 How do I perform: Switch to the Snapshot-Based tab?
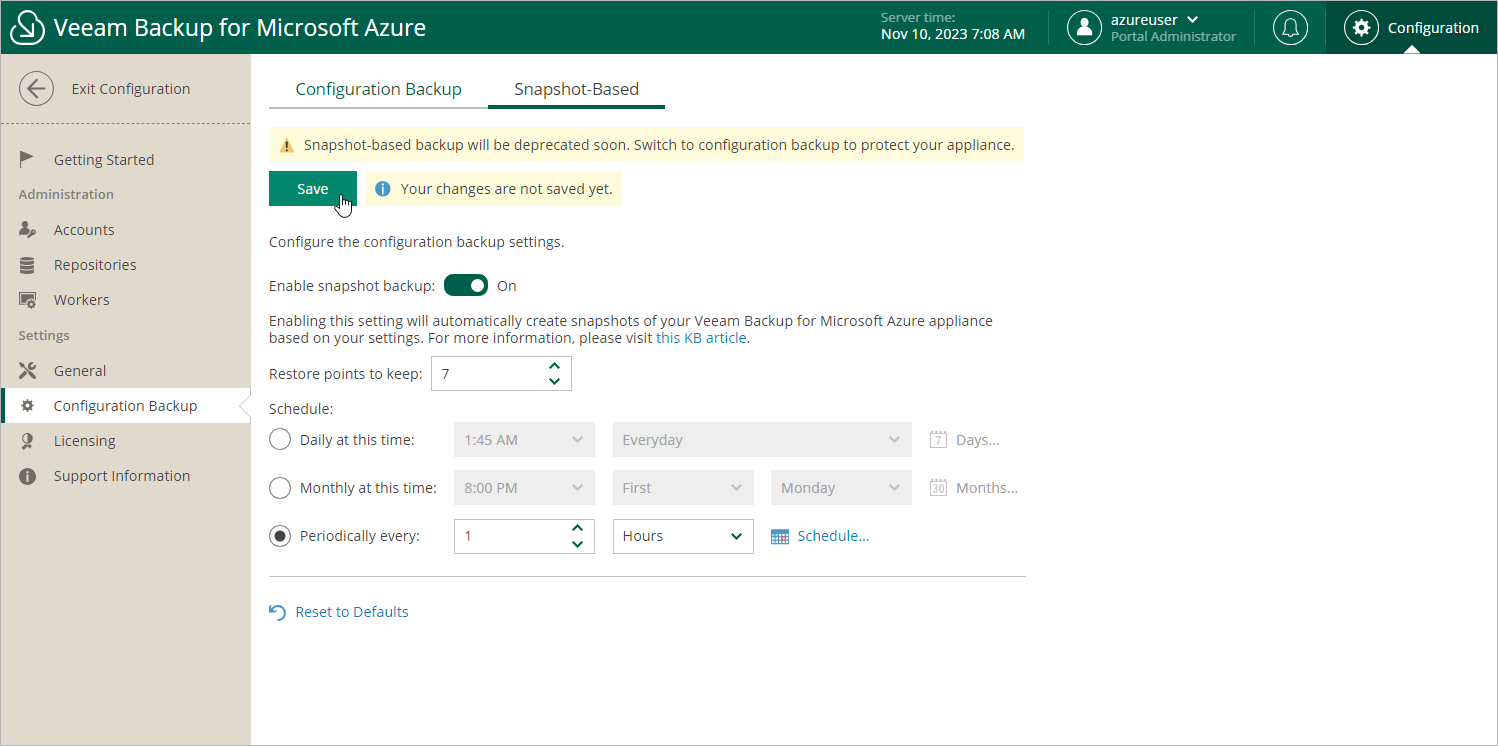tap(576, 89)
